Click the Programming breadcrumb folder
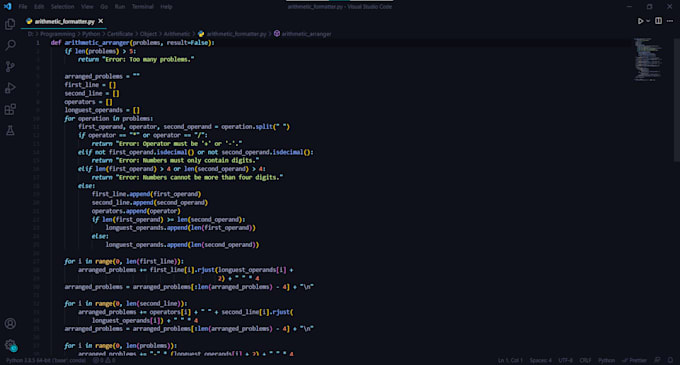This screenshot has width=680, height=365. [x=58, y=34]
